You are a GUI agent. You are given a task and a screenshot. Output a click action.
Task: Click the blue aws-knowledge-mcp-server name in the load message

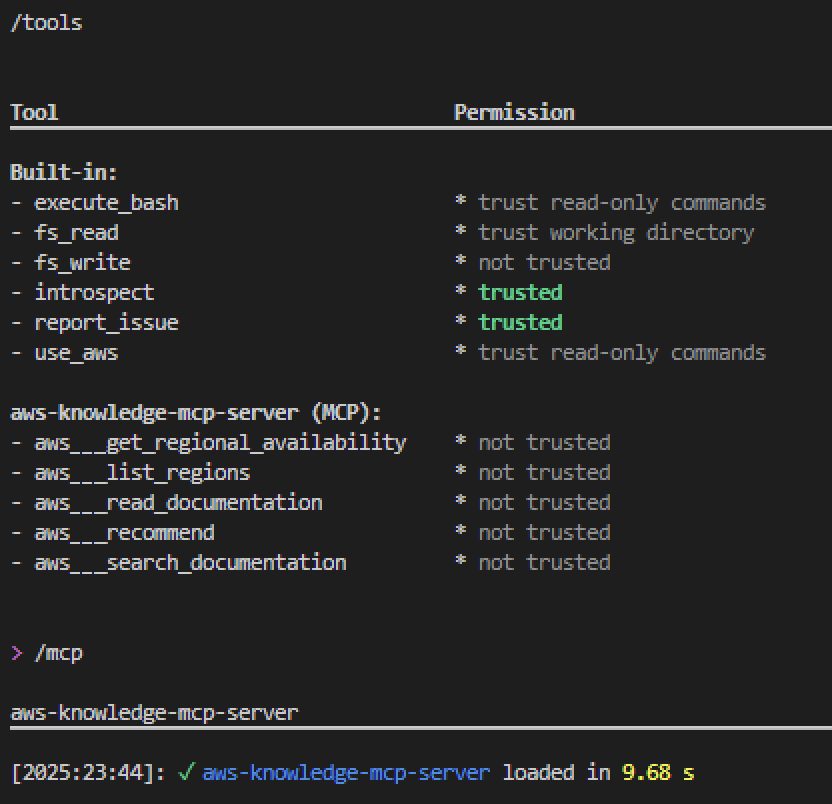click(346, 773)
